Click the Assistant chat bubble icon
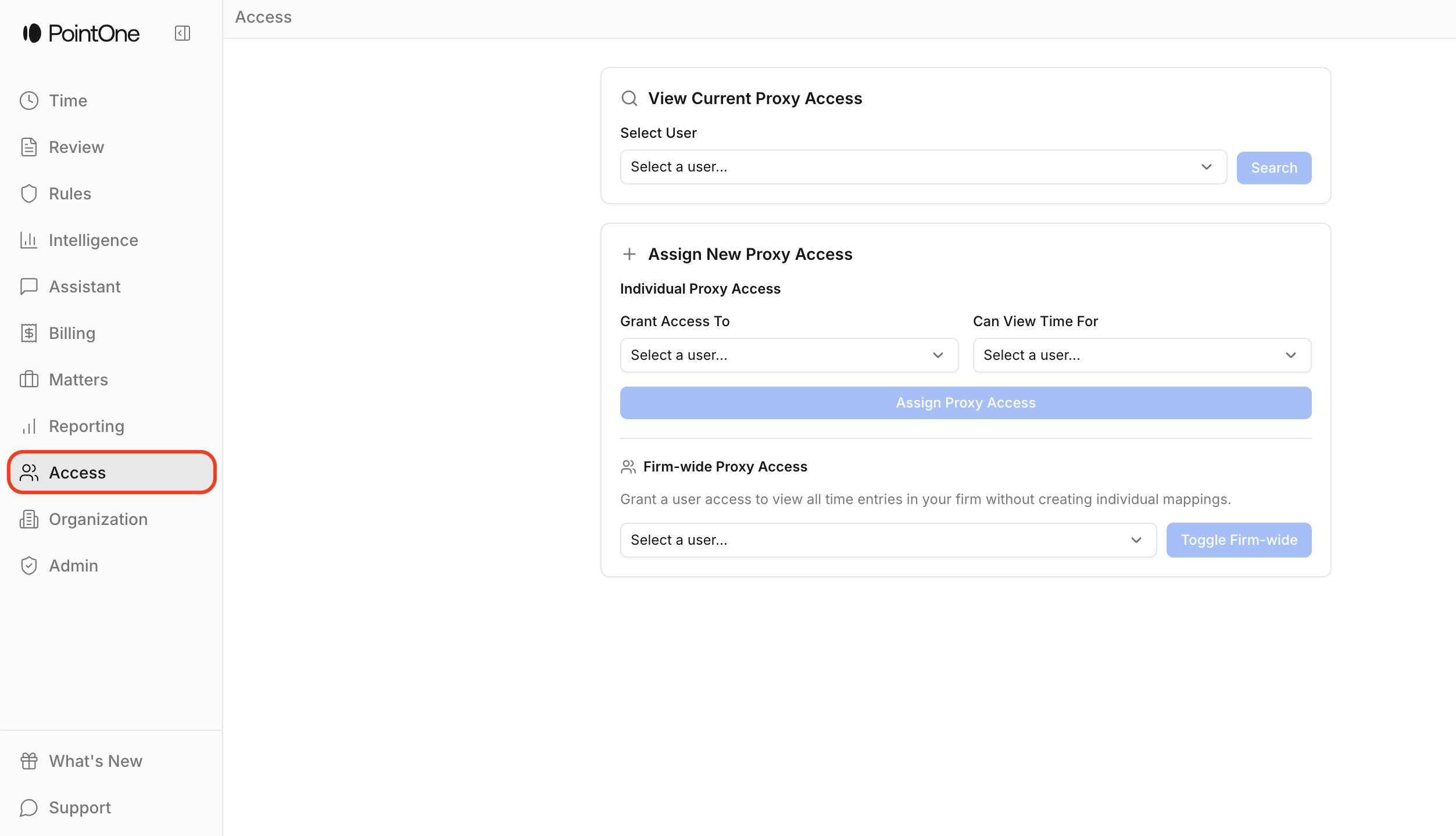 point(29,287)
